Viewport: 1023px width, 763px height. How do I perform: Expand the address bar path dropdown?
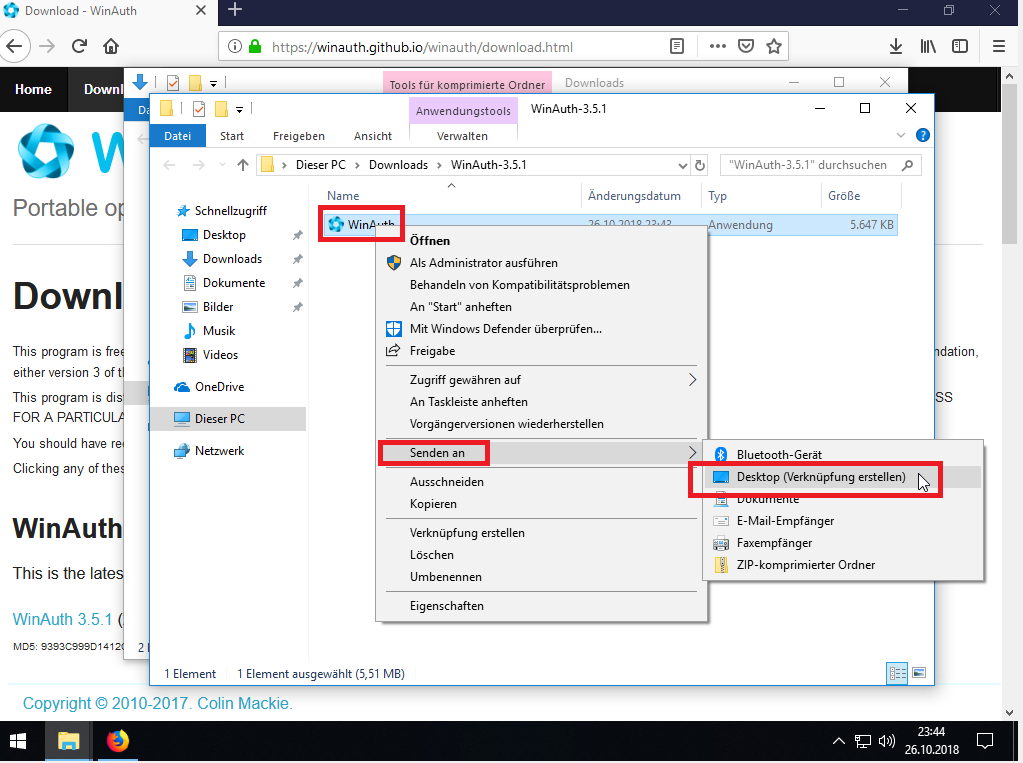[683, 165]
